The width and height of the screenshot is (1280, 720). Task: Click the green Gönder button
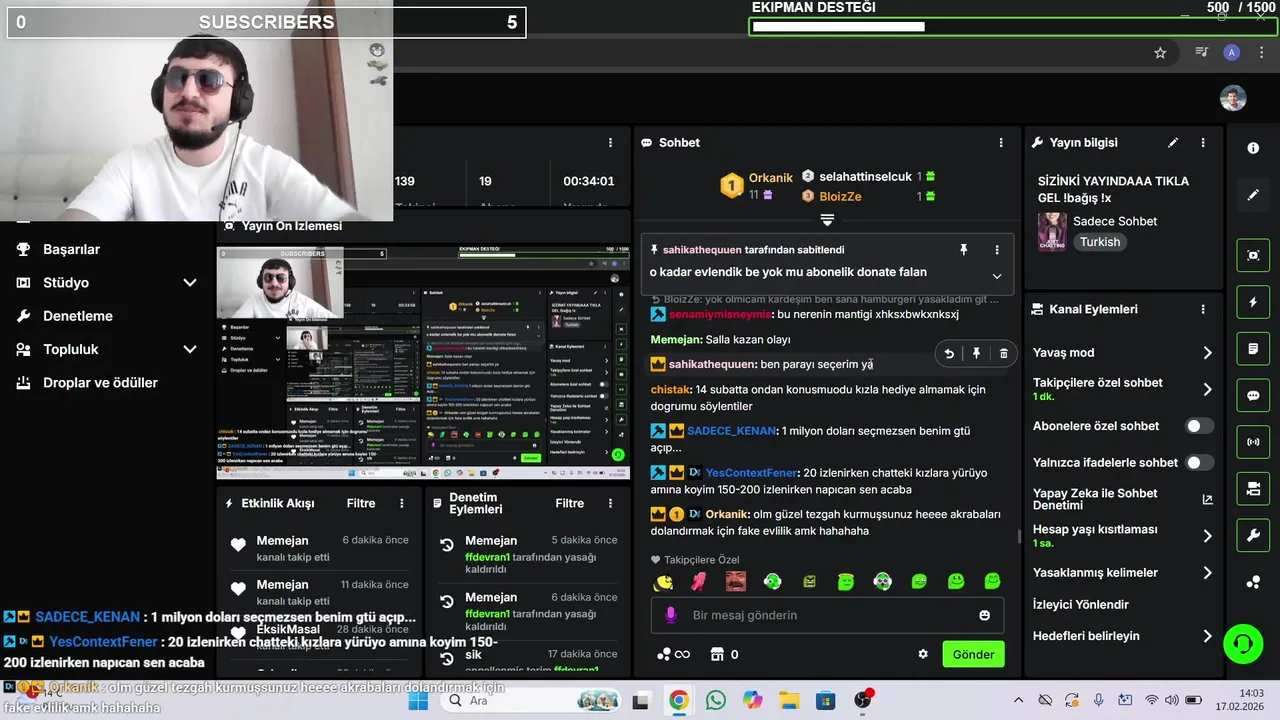tap(973, 654)
